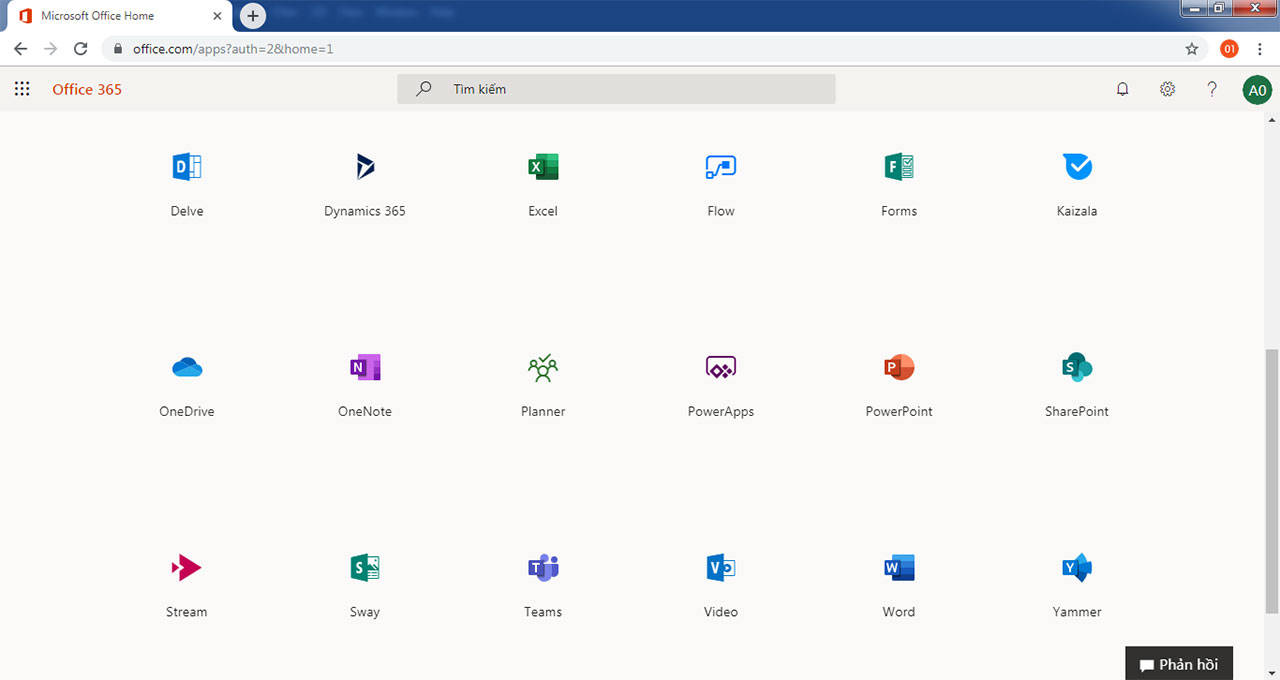Click the browser forward arrow

click(51, 48)
